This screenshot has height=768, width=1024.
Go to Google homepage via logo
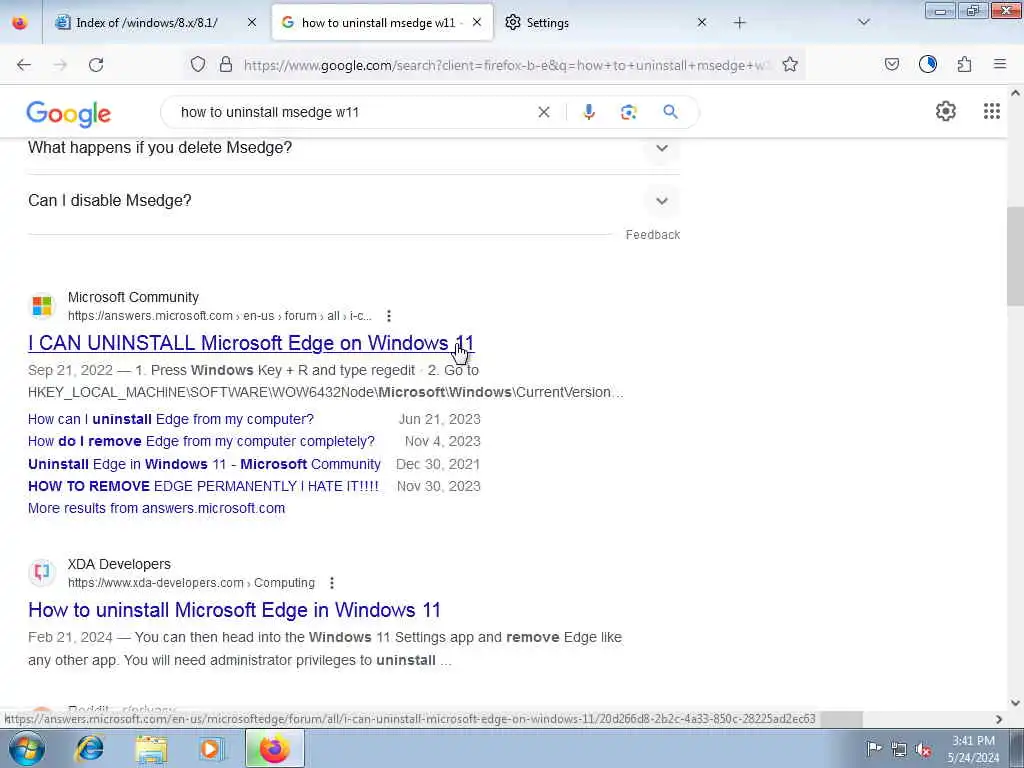pos(69,114)
